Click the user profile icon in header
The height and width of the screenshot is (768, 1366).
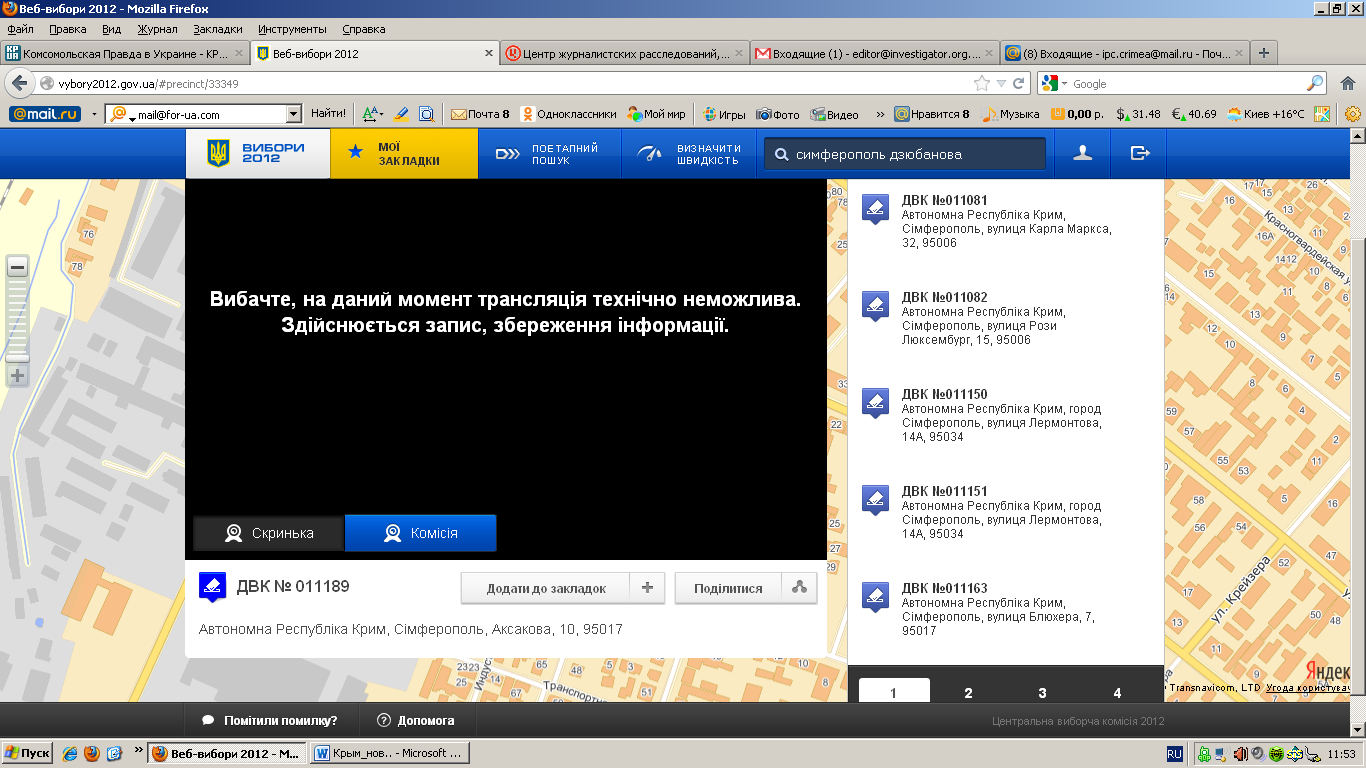pos(1082,153)
